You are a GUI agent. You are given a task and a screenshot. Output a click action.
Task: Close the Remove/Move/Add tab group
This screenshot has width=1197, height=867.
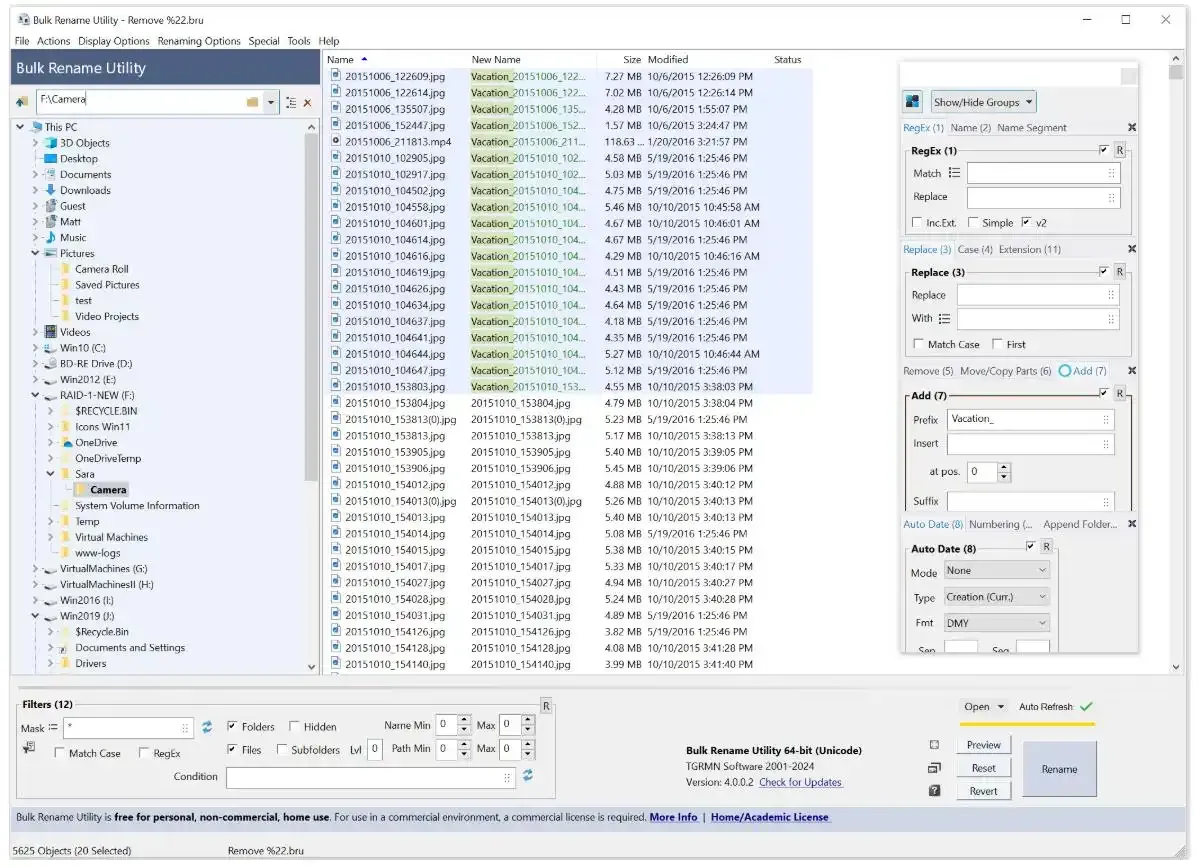[1132, 371]
